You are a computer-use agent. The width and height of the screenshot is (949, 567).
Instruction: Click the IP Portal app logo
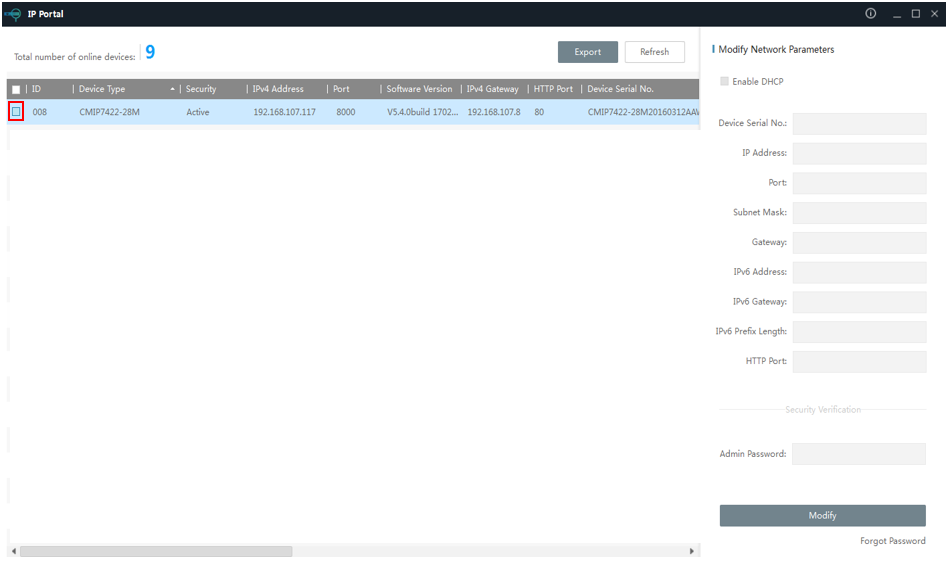click(x=13, y=13)
